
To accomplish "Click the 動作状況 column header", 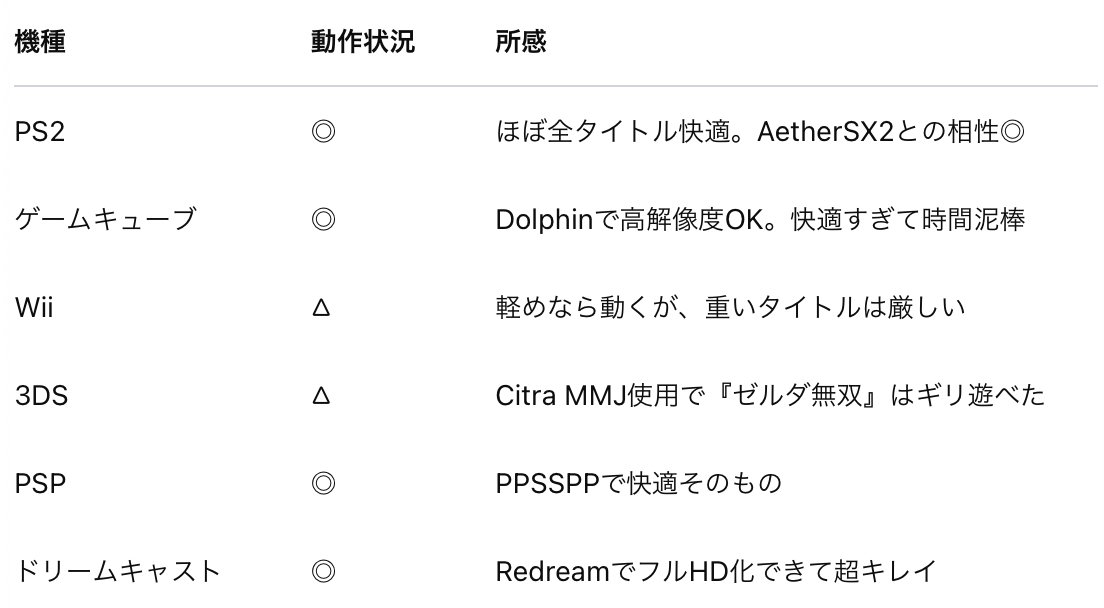I will click(363, 42).
